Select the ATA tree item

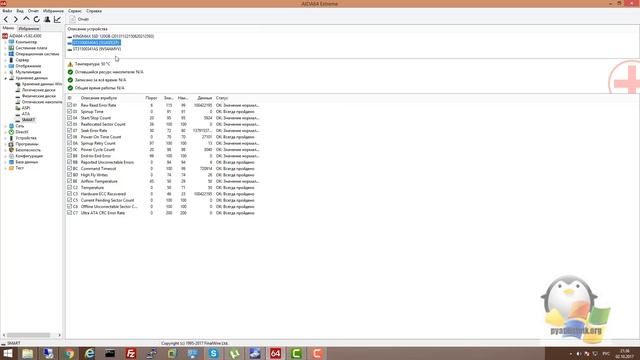click(x=26, y=114)
